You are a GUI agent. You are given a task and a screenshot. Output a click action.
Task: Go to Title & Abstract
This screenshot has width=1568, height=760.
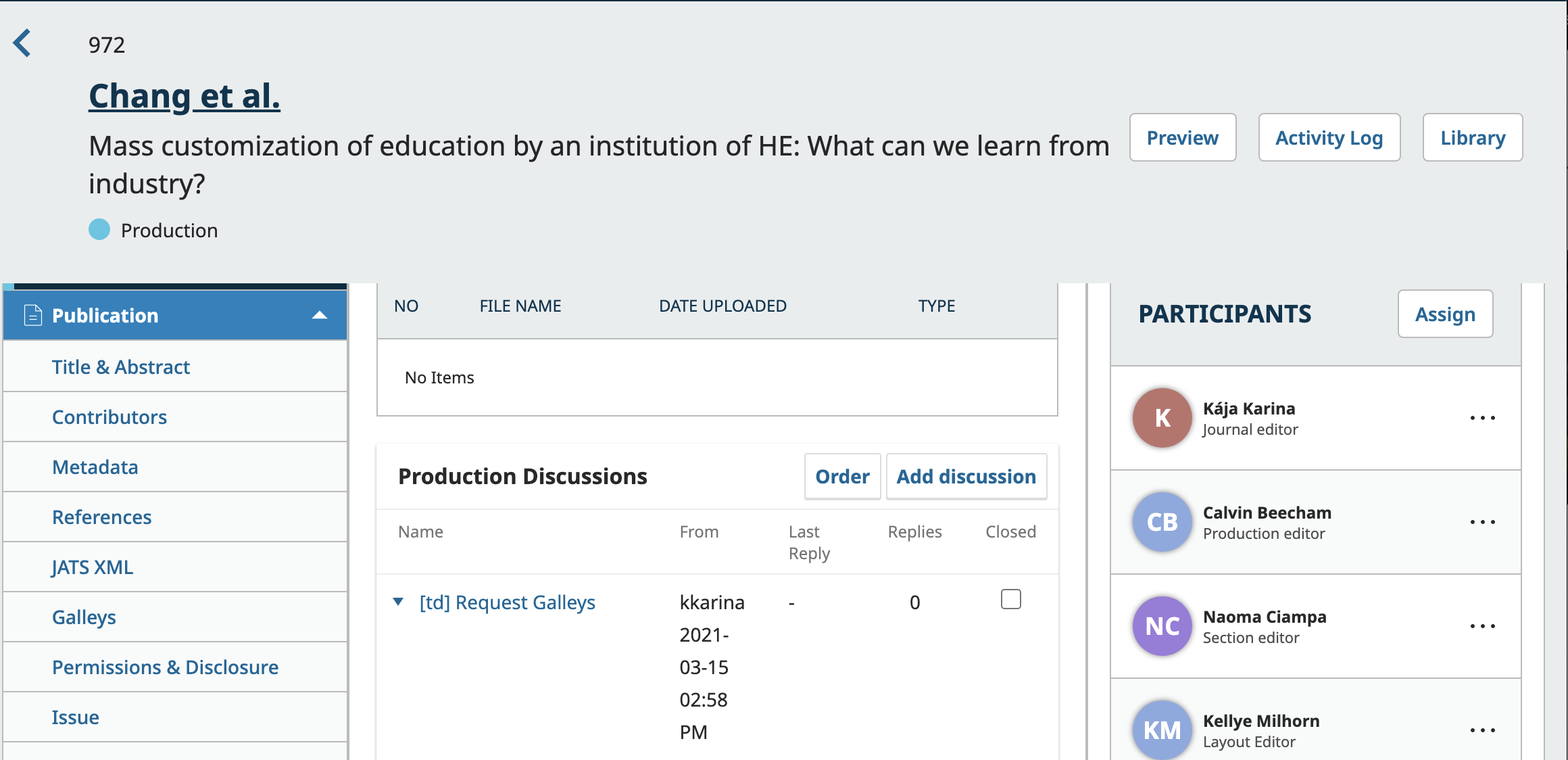tap(120, 367)
